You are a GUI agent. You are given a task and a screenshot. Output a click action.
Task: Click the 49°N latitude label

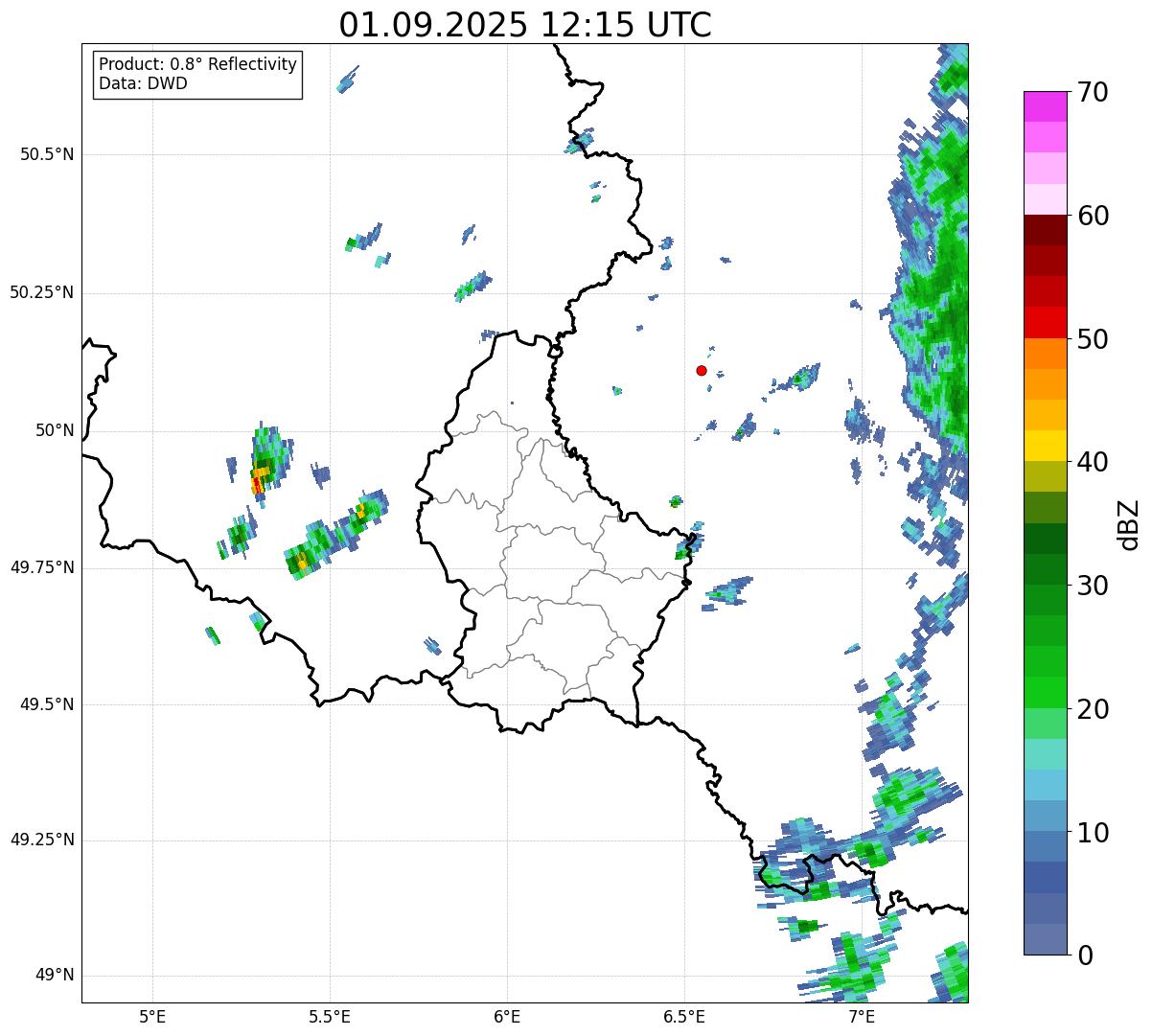55,976
